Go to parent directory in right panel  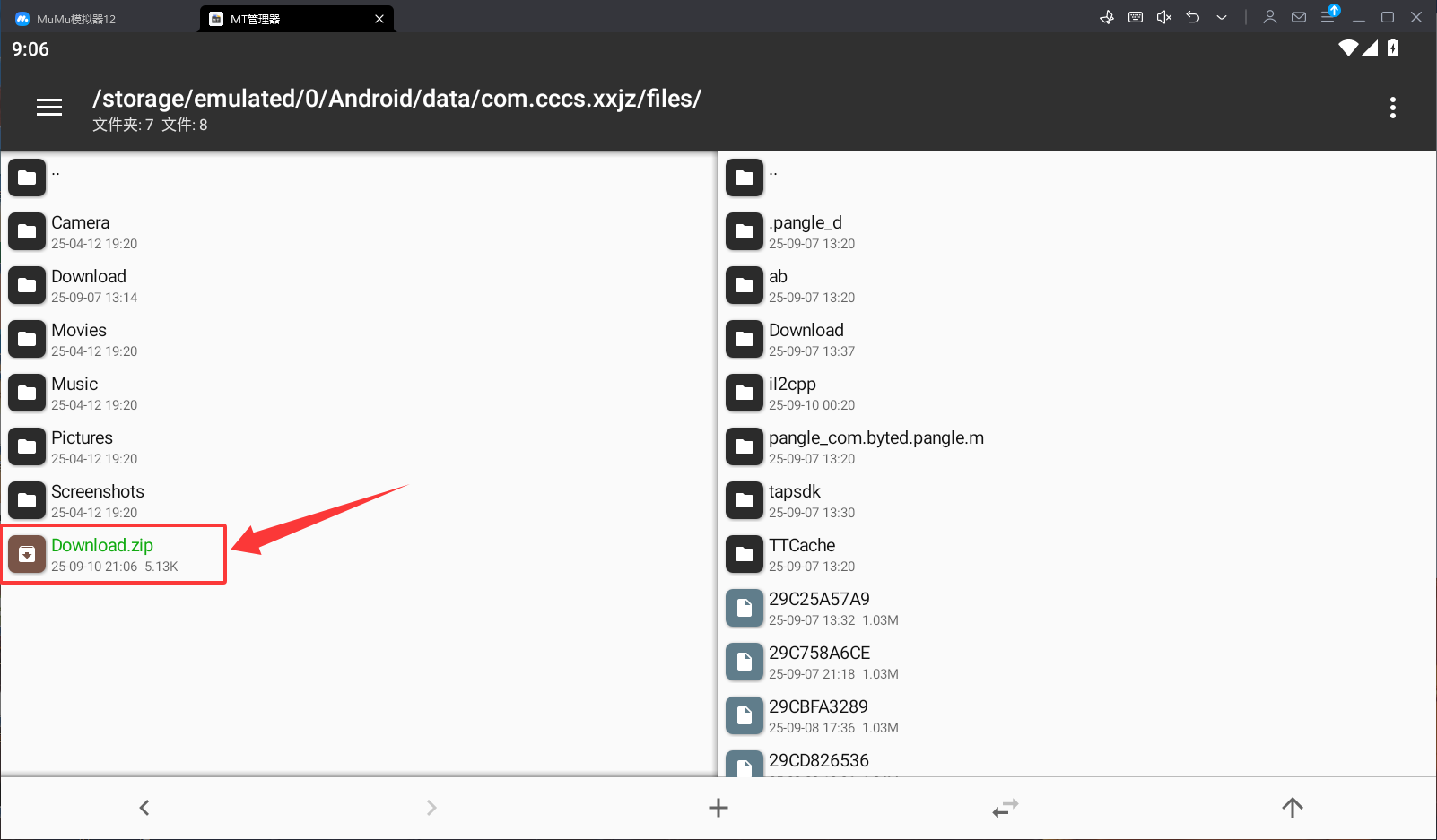point(1078,178)
